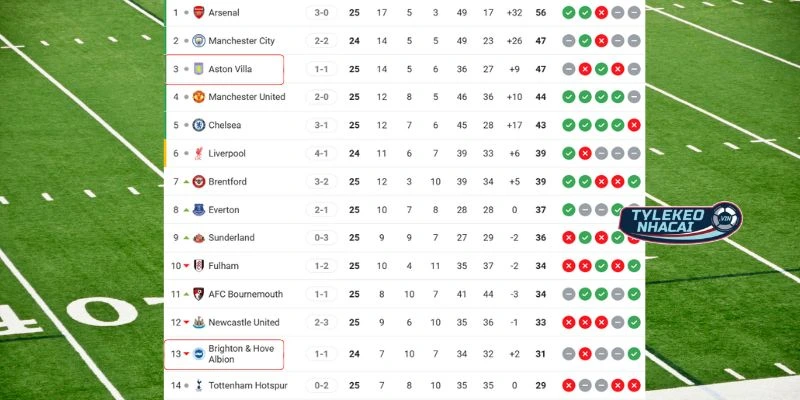The image size is (800, 400).
Task: Click the Tylekeo Nhacai watermark logo
Action: (x=680, y=226)
